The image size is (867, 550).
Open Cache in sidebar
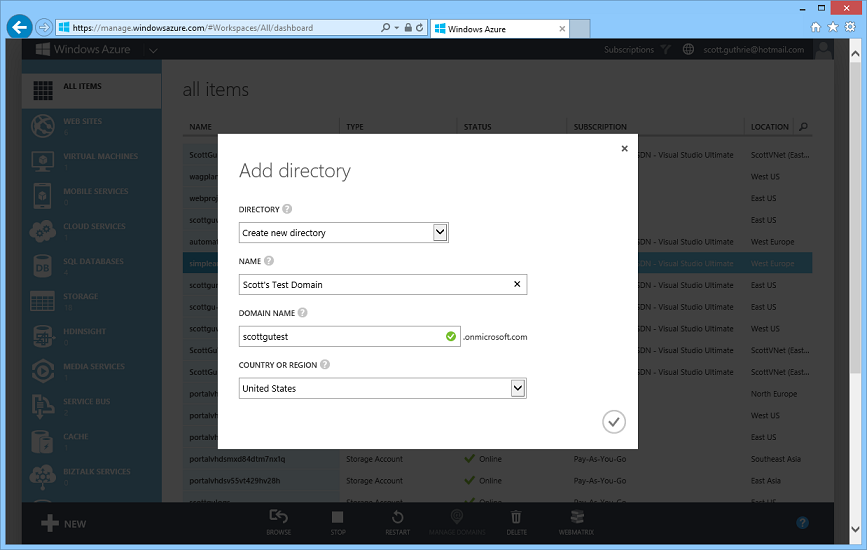pos(91,441)
